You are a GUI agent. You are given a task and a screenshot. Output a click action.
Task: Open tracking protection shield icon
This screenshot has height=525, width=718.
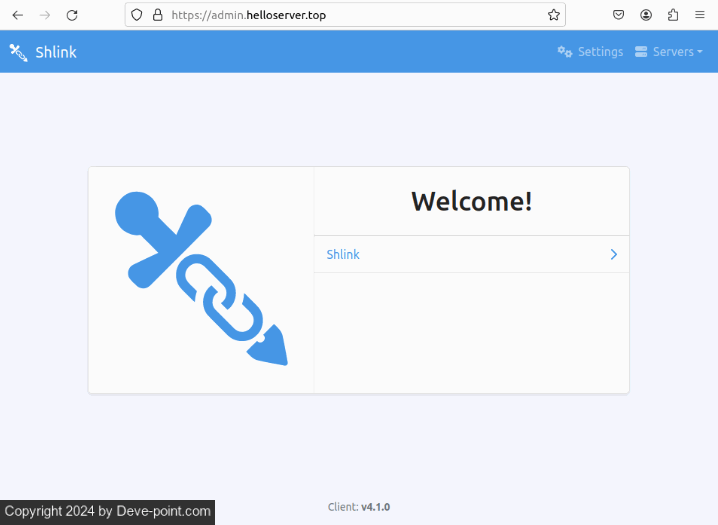[137, 15]
